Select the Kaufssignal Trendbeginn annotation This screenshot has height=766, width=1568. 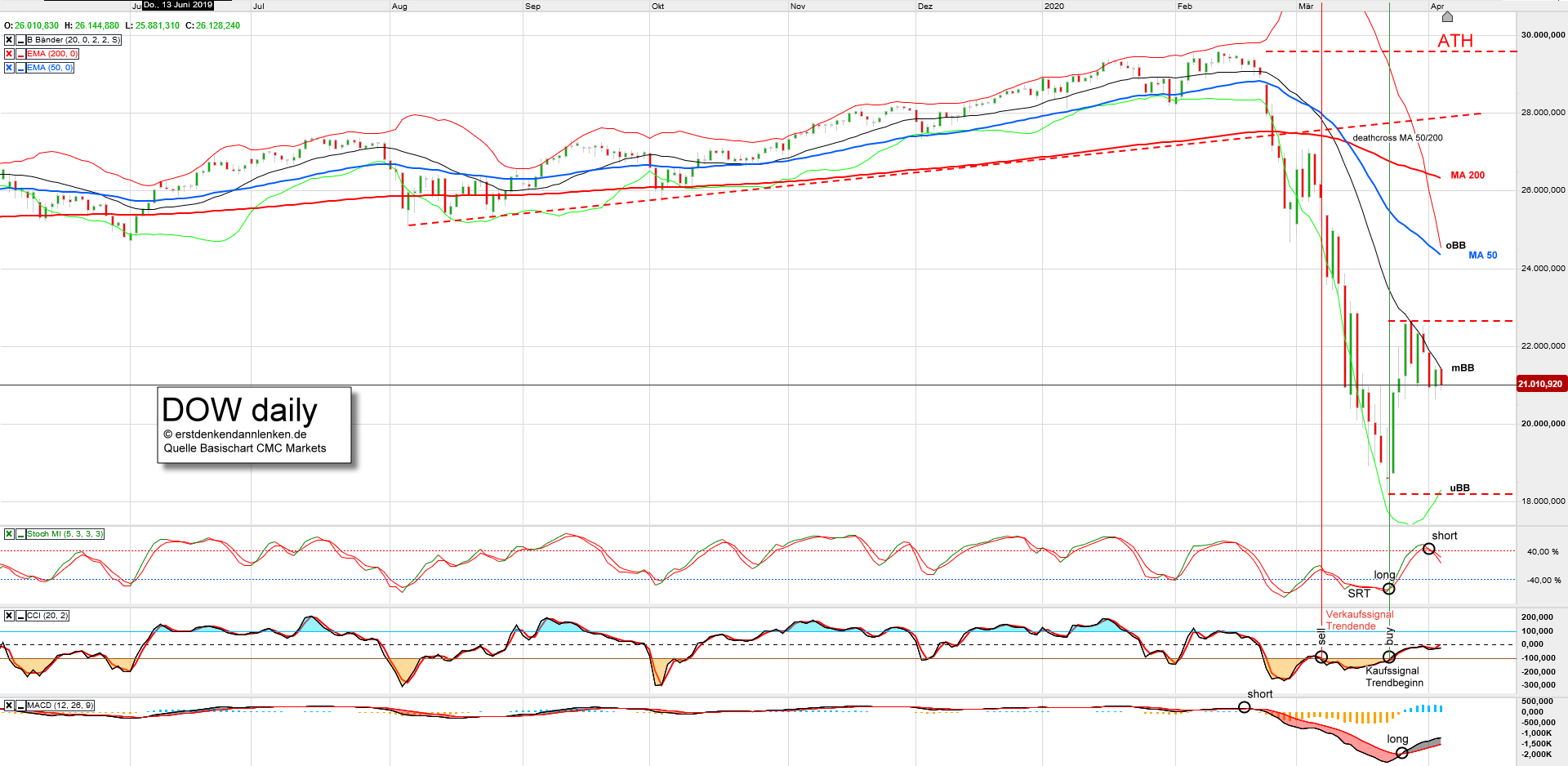[1394, 677]
